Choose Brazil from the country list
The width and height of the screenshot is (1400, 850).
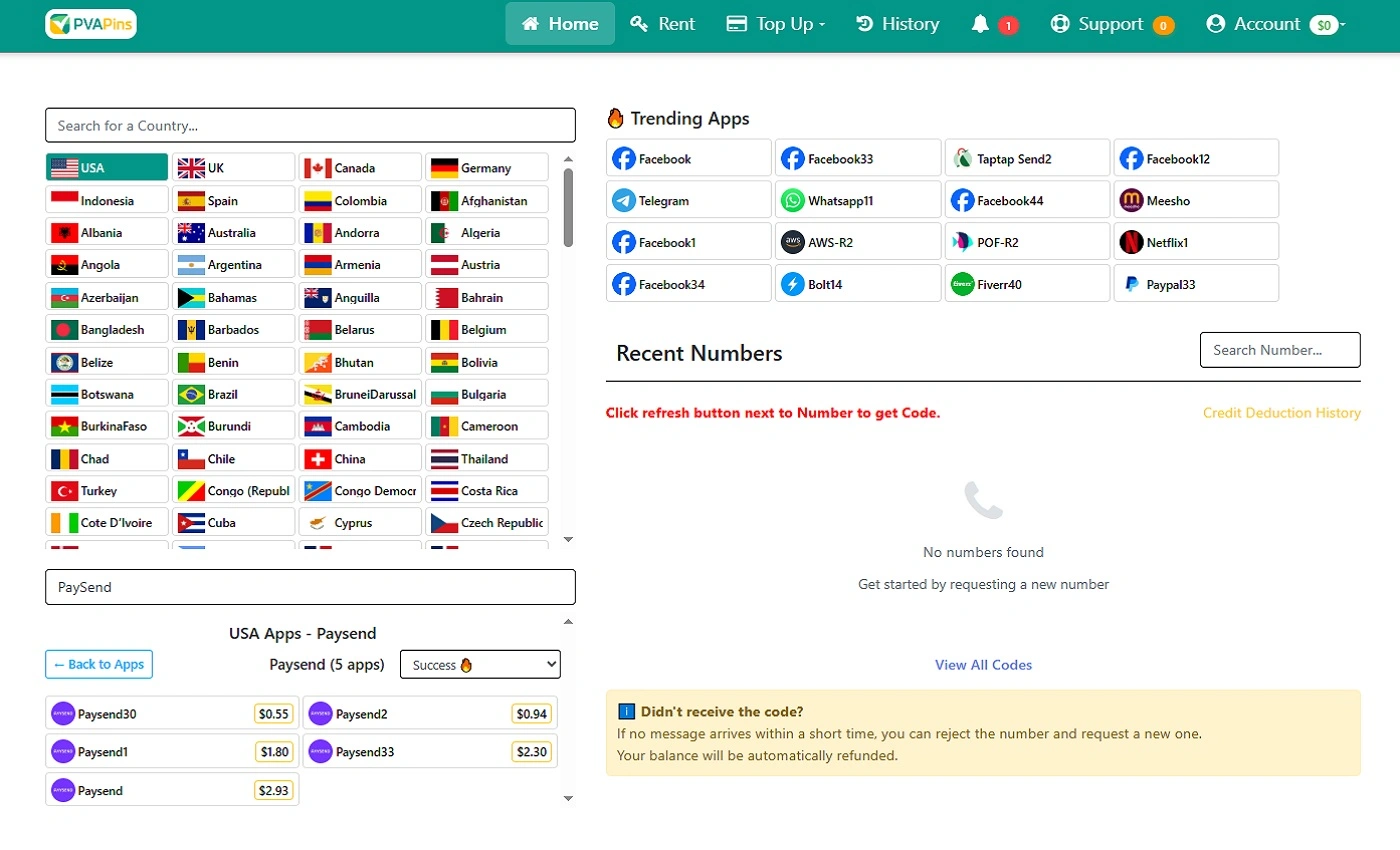click(234, 393)
